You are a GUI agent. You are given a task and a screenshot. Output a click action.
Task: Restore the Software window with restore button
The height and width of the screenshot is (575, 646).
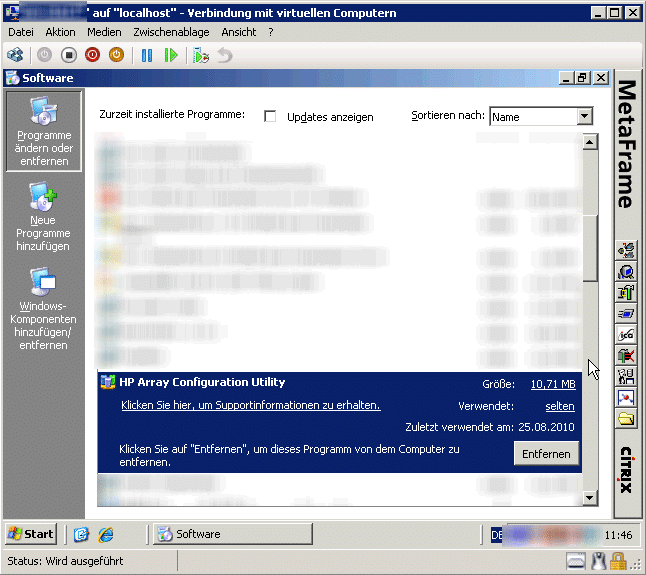[582, 78]
